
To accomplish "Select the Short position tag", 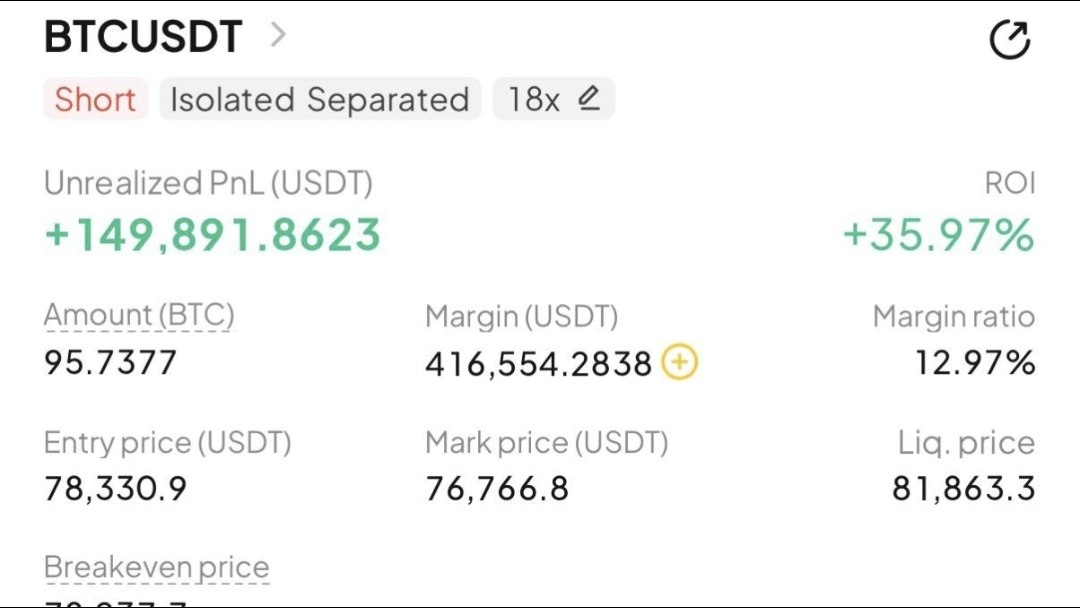I will 95,99.
